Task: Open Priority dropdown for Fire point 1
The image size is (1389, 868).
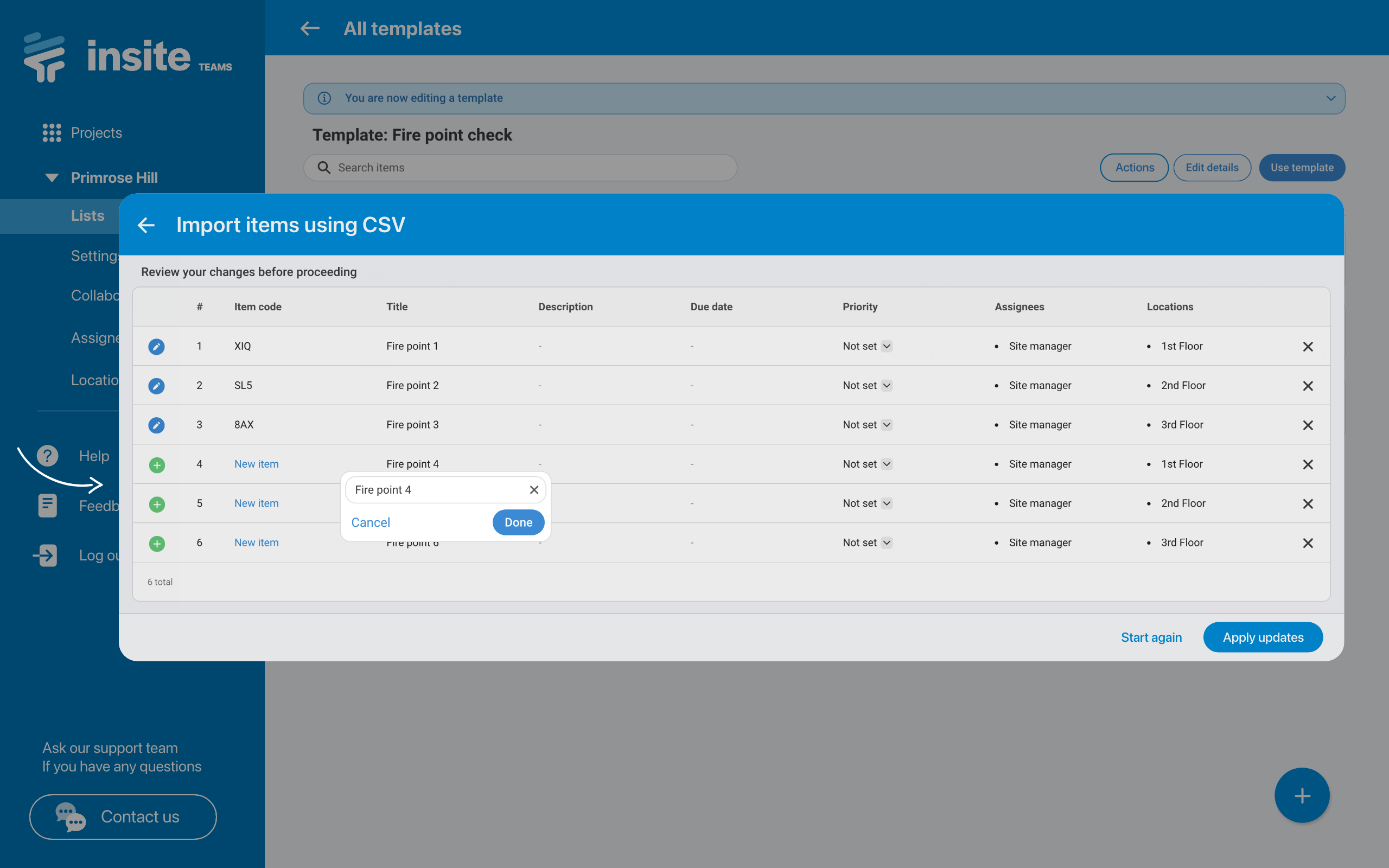Action: coord(886,346)
